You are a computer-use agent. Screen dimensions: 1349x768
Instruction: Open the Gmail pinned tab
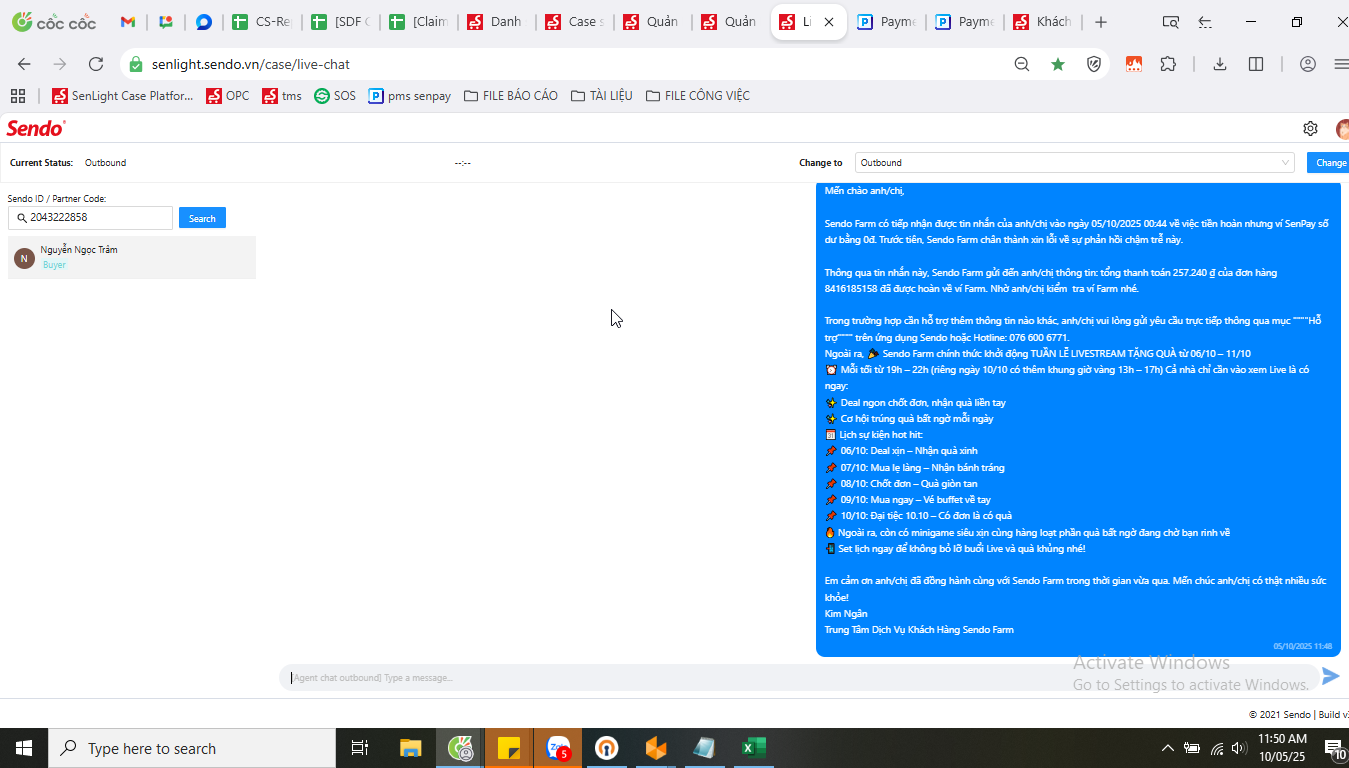(128, 22)
